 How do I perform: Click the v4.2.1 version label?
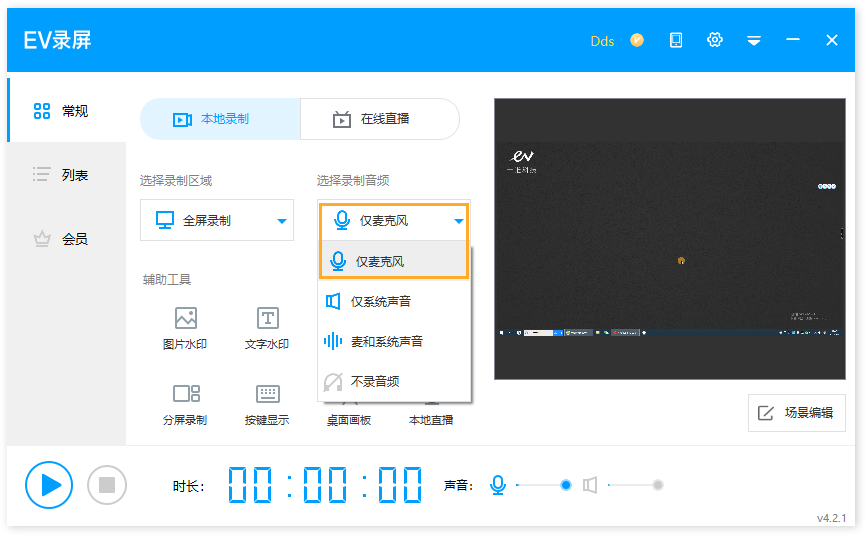coord(831,518)
